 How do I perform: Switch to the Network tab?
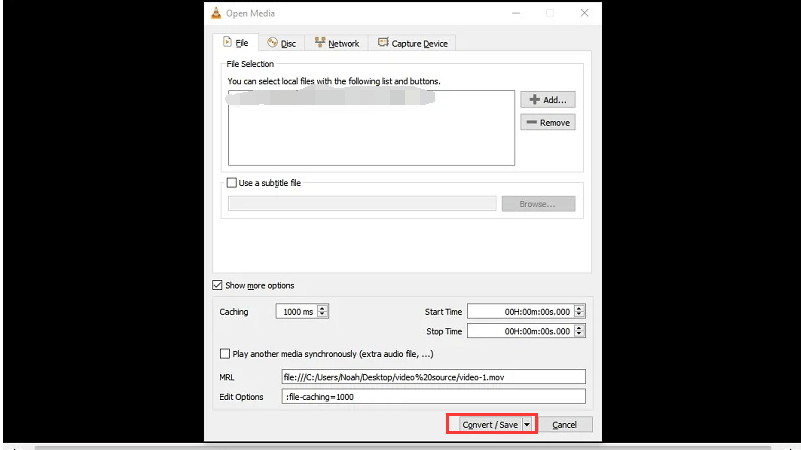[336, 43]
